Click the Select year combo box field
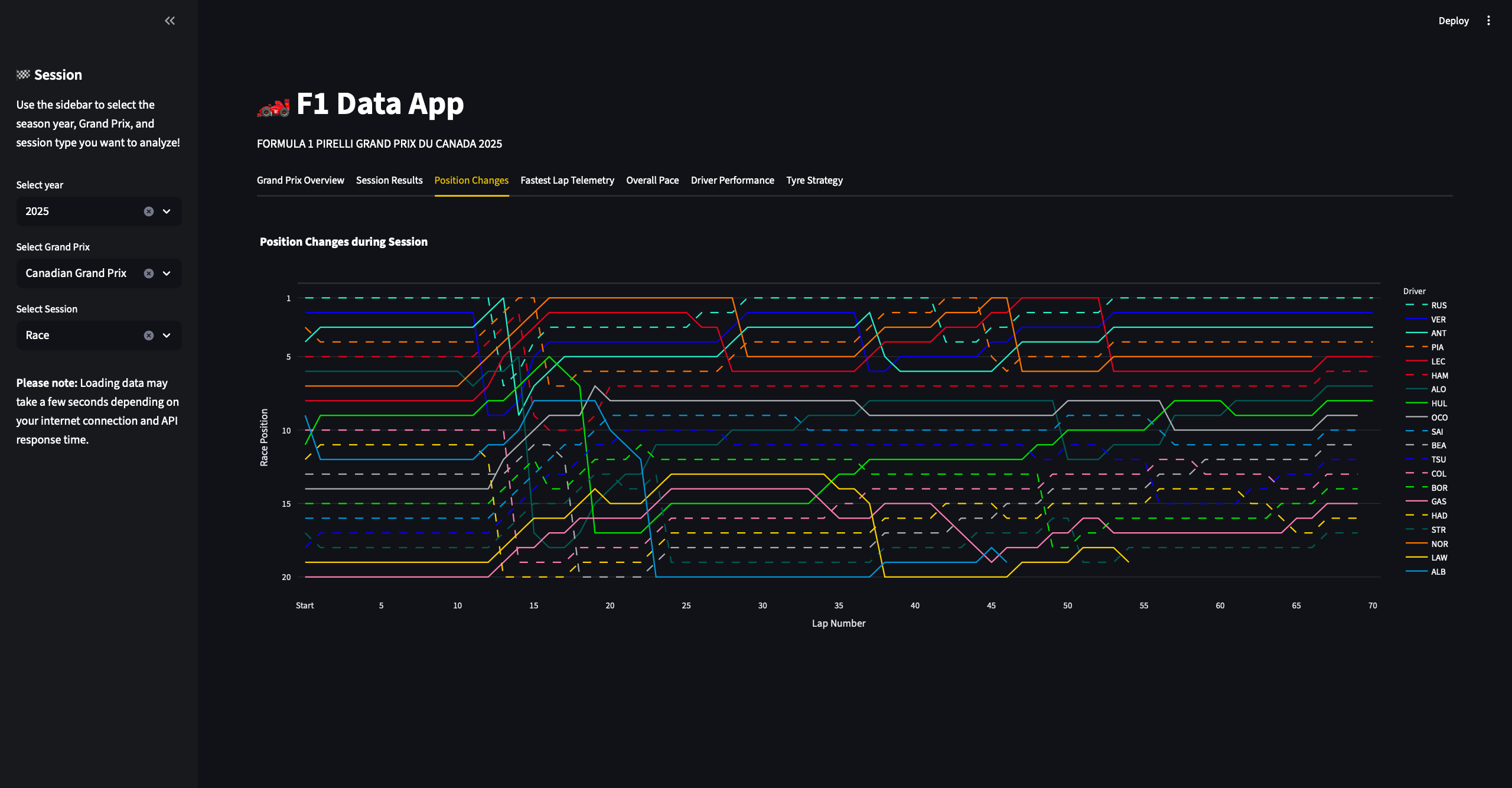The height and width of the screenshot is (788, 1512). click(99, 211)
